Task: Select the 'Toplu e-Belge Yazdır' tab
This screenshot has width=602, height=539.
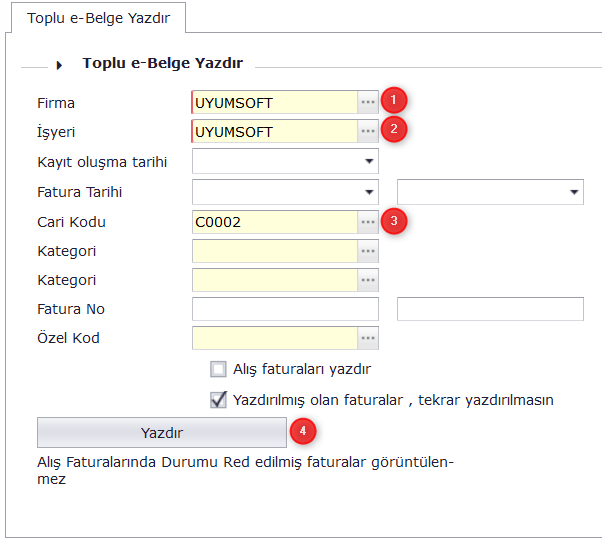Action: click(98, 19)
